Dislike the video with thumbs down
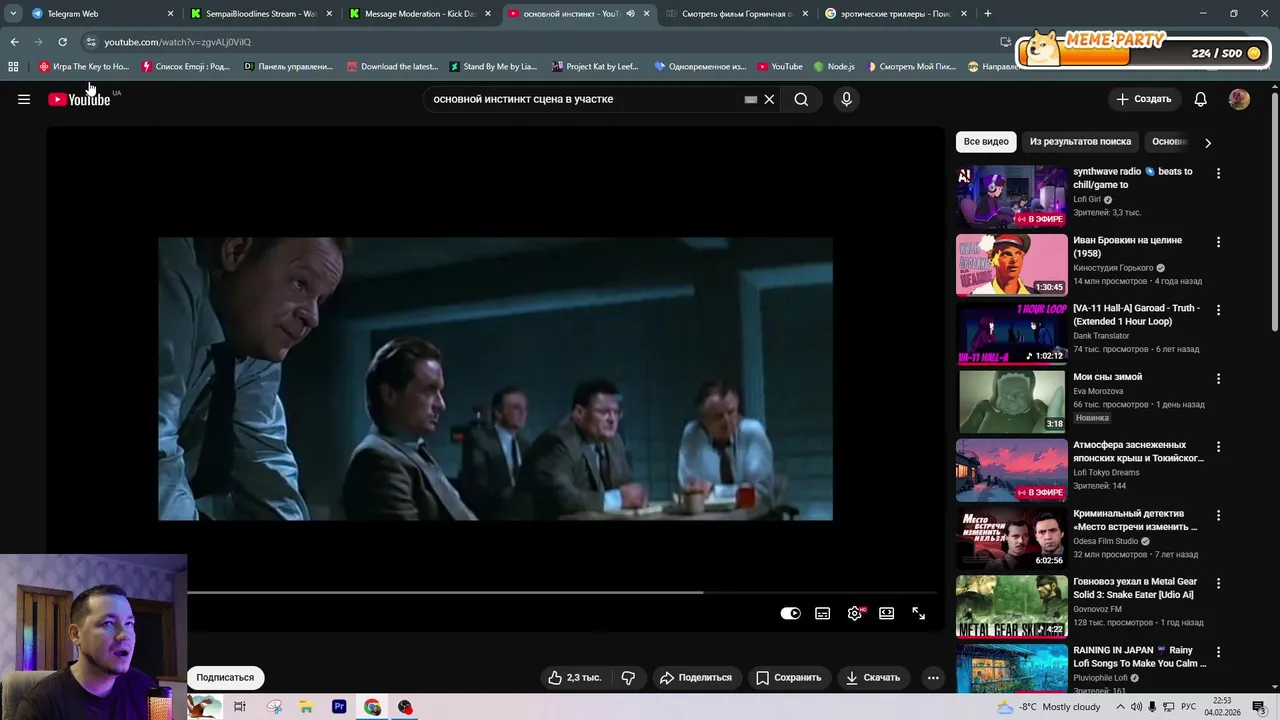 pos(628,677)
